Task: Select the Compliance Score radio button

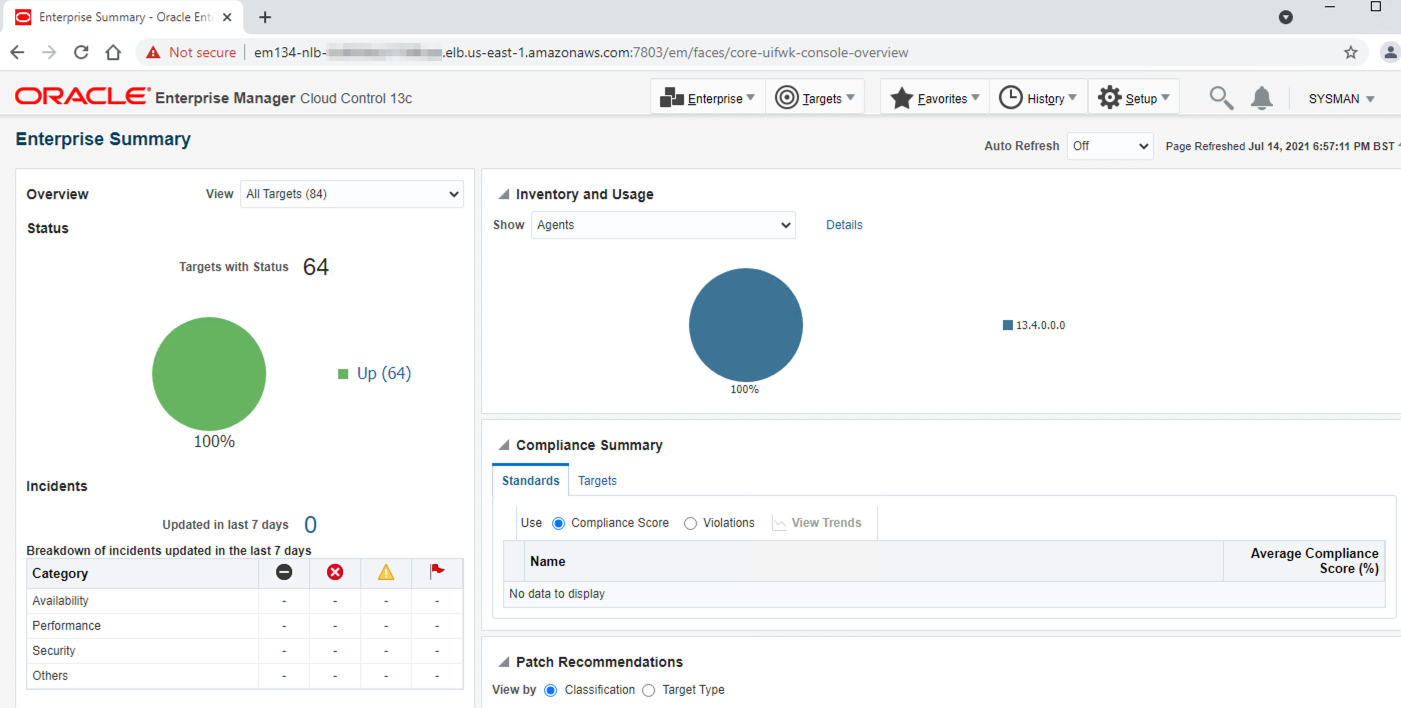Action: point(558,523)
